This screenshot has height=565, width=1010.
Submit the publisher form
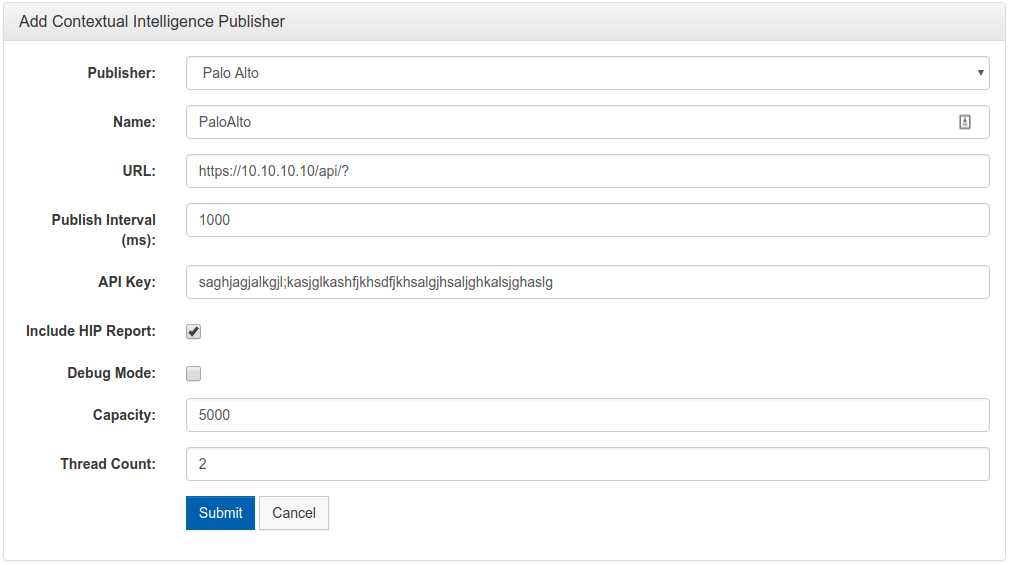click(x=220, y=513)
